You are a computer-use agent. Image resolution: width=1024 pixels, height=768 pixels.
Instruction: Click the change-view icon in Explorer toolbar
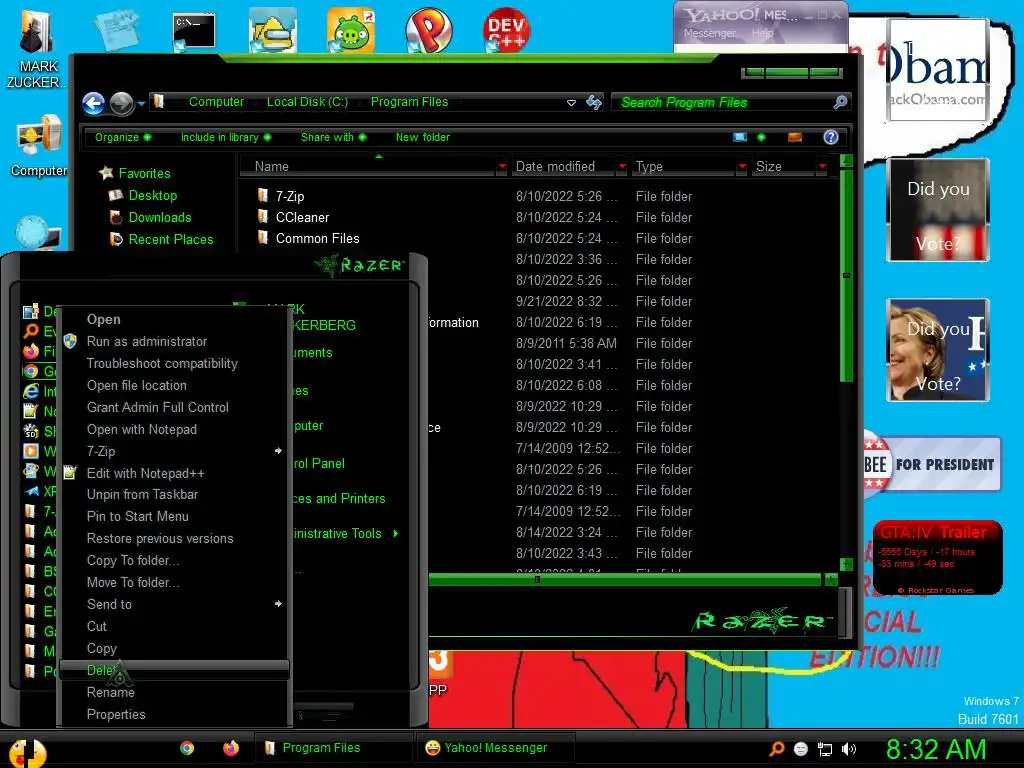coord(740,137)
